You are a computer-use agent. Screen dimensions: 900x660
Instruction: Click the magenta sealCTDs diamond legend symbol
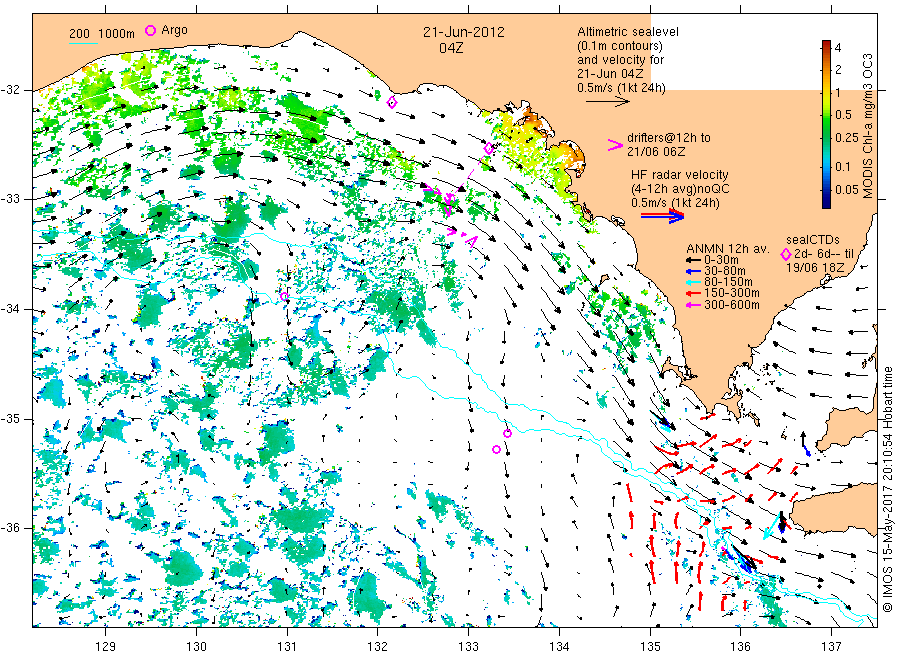pos(786,254)
